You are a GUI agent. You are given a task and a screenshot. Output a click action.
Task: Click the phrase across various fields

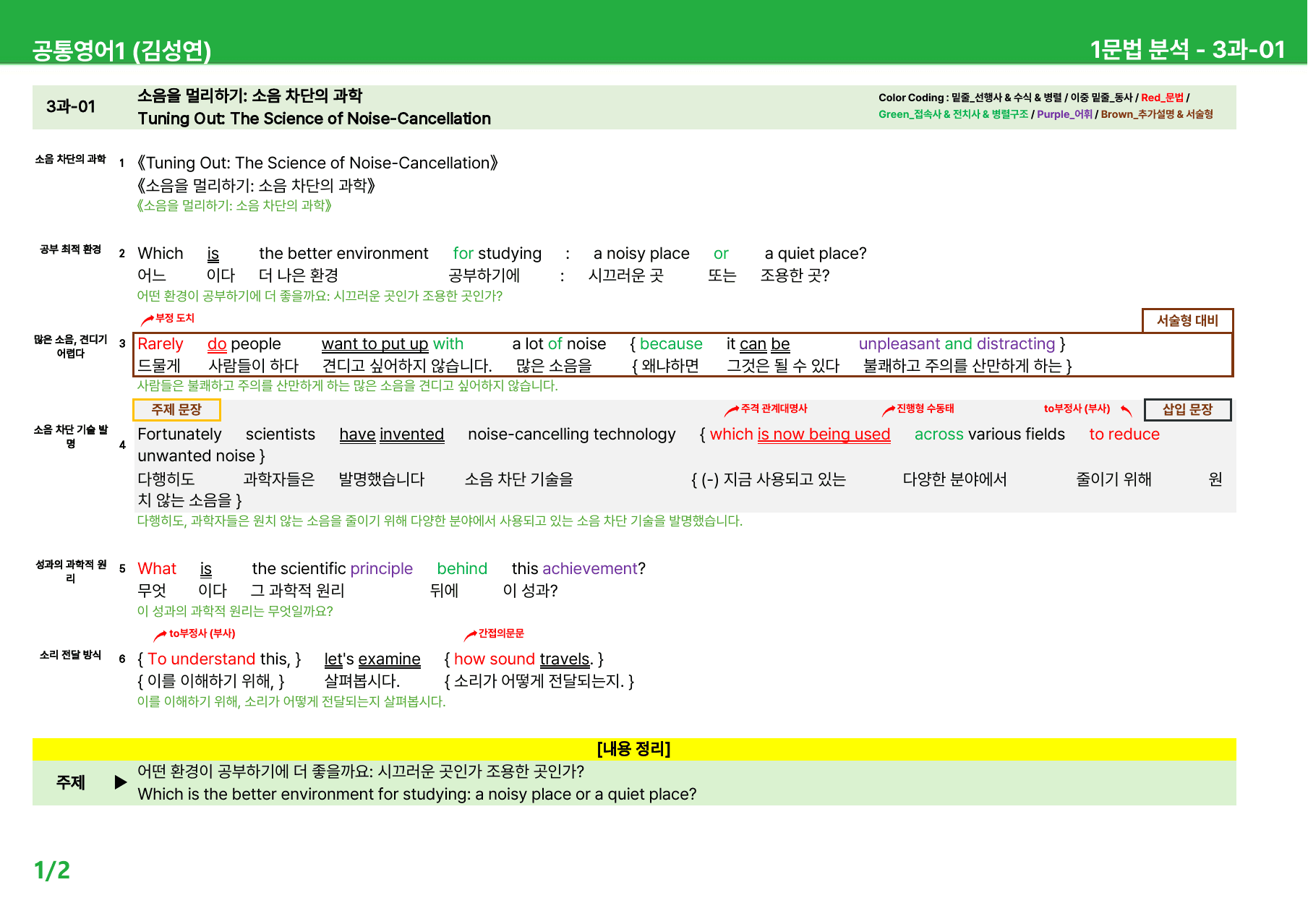pyautogui.click(x=990, y=435)
